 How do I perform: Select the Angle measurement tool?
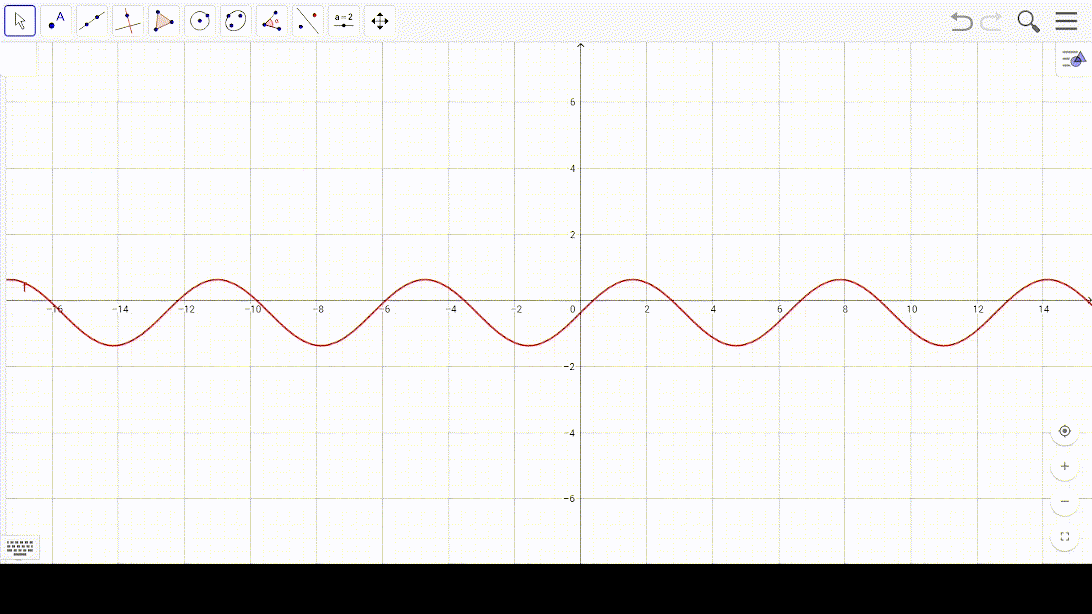(x=272, y=21)
